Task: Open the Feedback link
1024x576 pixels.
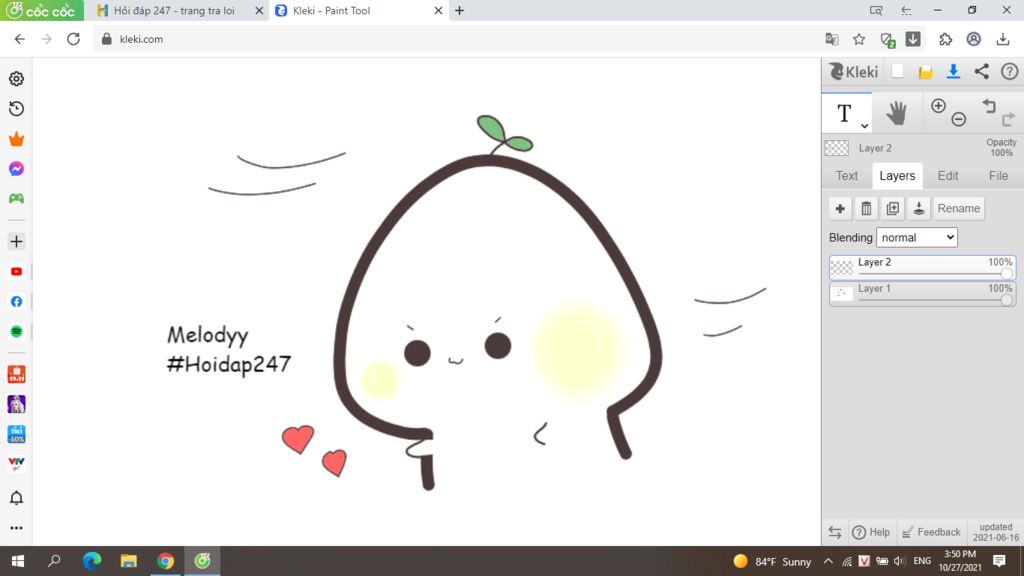Action: [931, 532]
